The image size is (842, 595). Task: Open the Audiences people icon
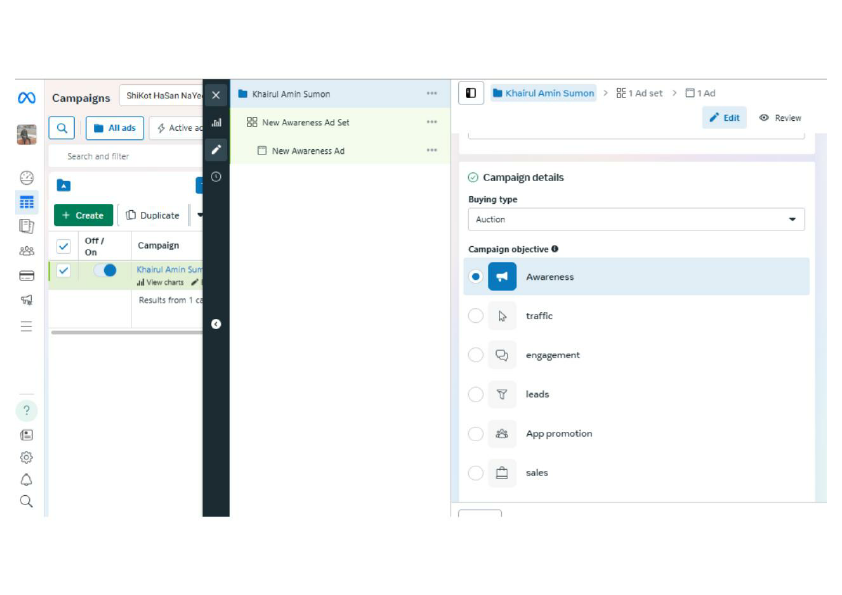(27, 251)
